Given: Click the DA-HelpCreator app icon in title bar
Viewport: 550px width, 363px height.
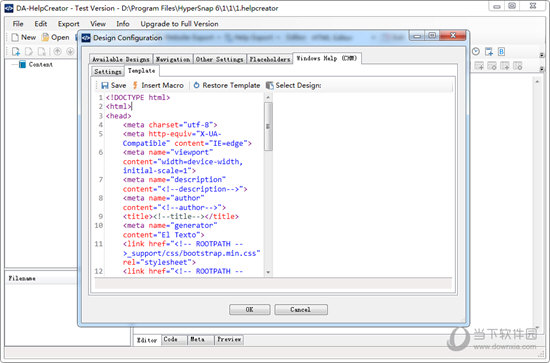Looking at the screenshot, I should [9, 8].
